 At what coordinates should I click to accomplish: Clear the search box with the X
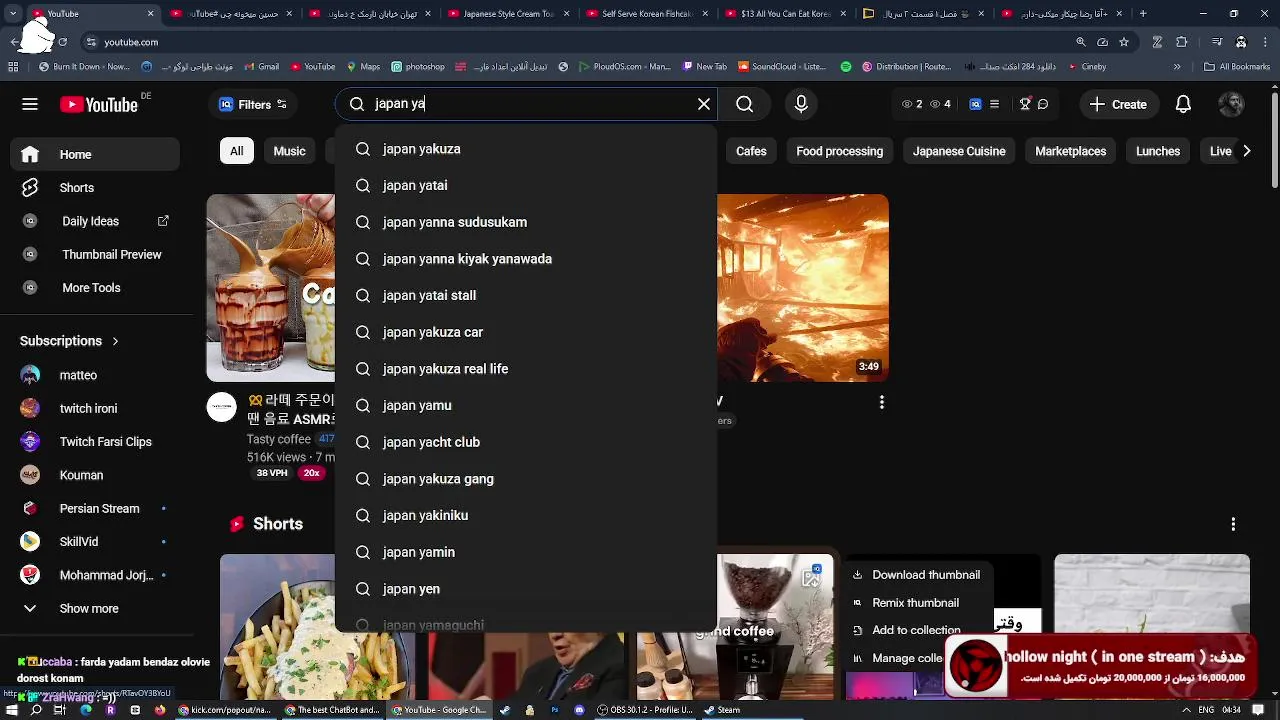(704, 104)
